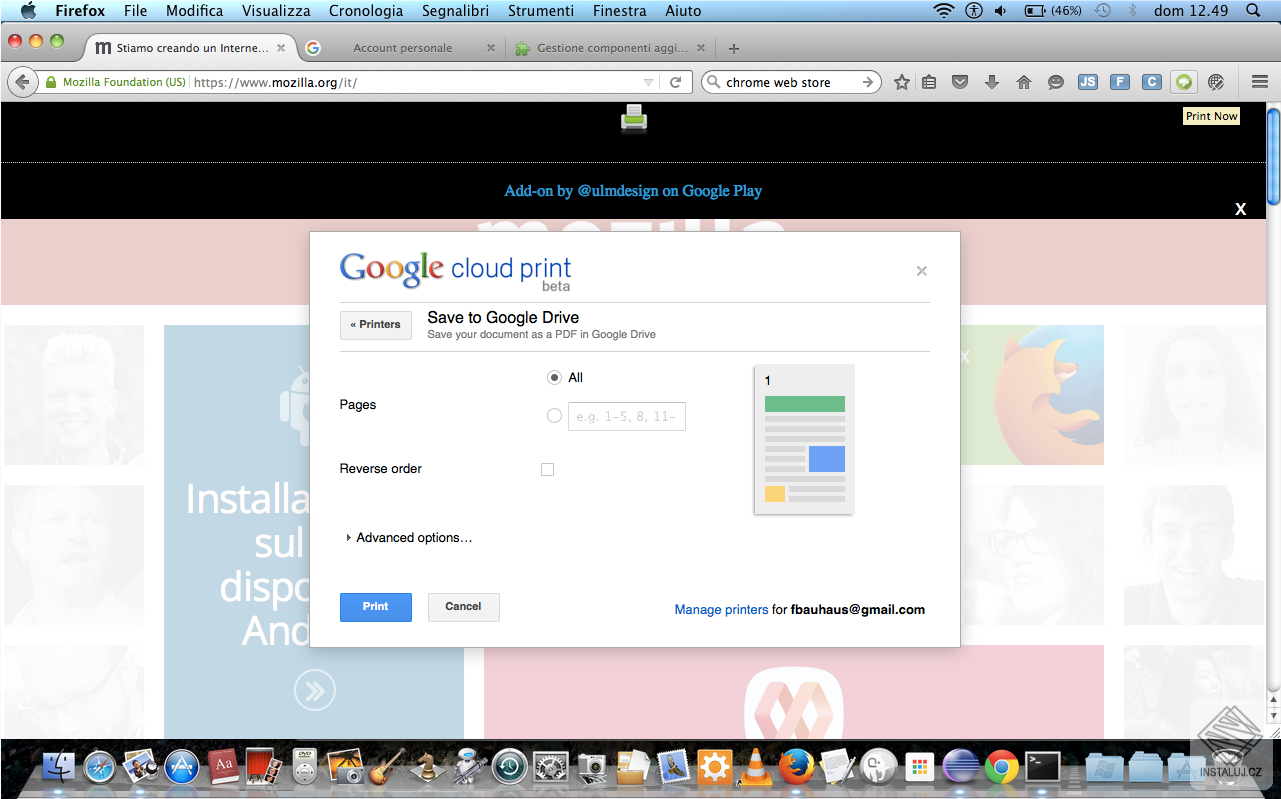Select the custom page range radio button
Image resolution: width=1281 pixels, height=799 pixels.
(554, 415)
